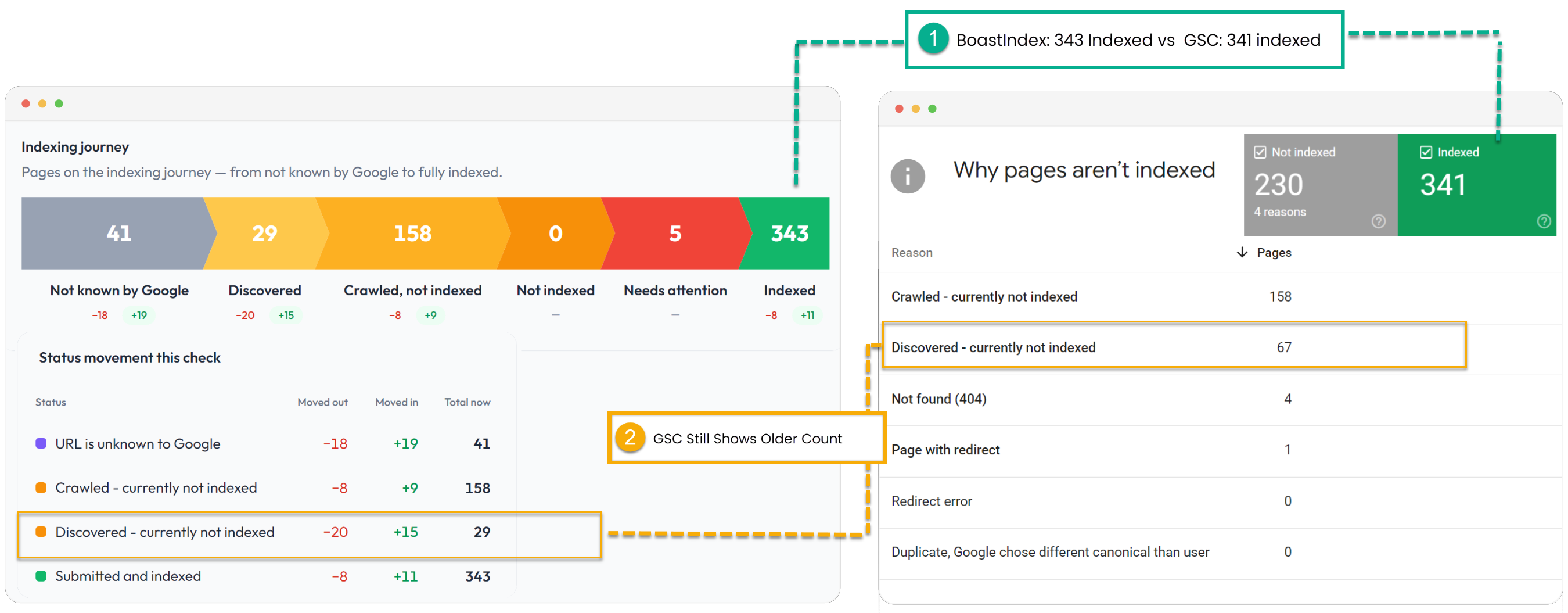Click the 0 Not indexed funnel segment
Screen dimensions: 1568x613
[x=555, y=233]
